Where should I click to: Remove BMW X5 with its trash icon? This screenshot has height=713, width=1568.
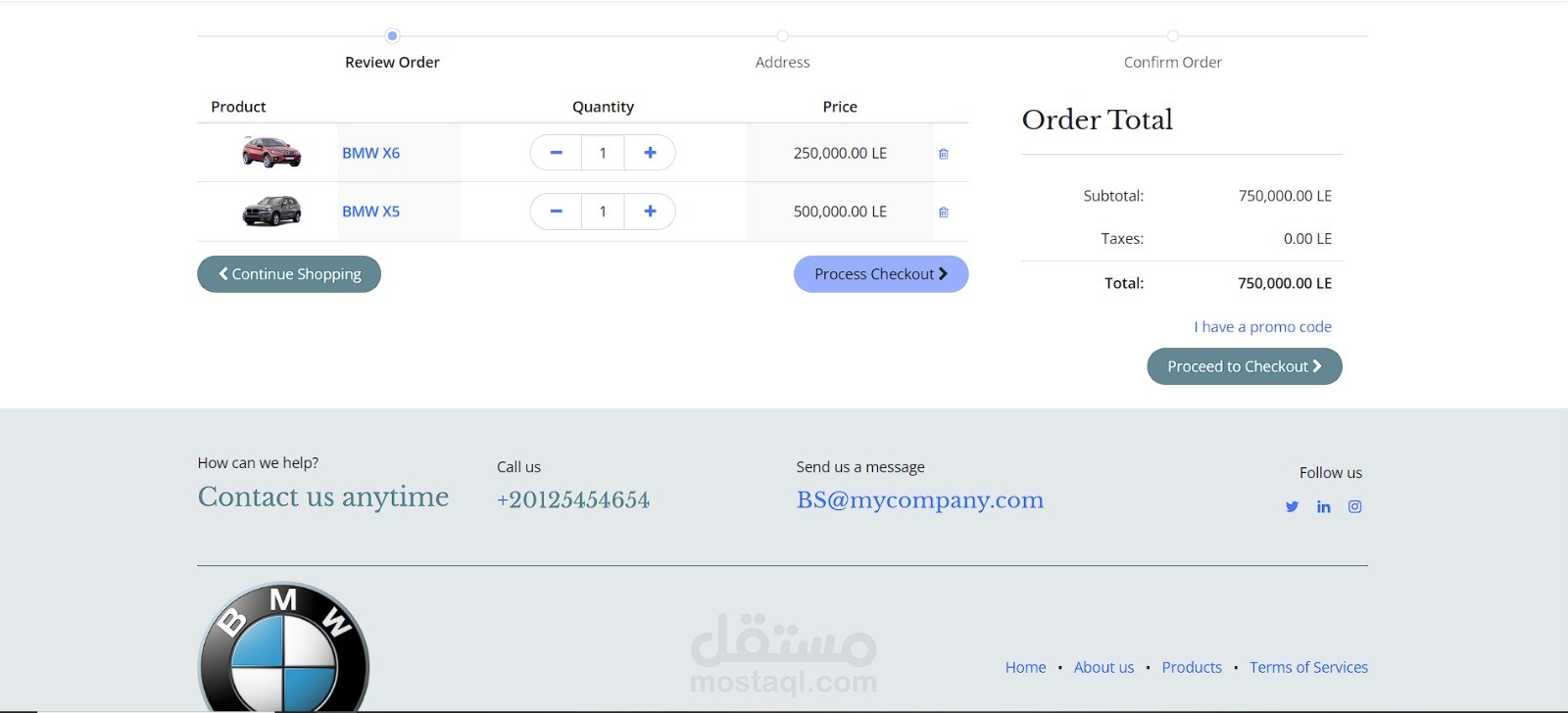coord(944,213)
